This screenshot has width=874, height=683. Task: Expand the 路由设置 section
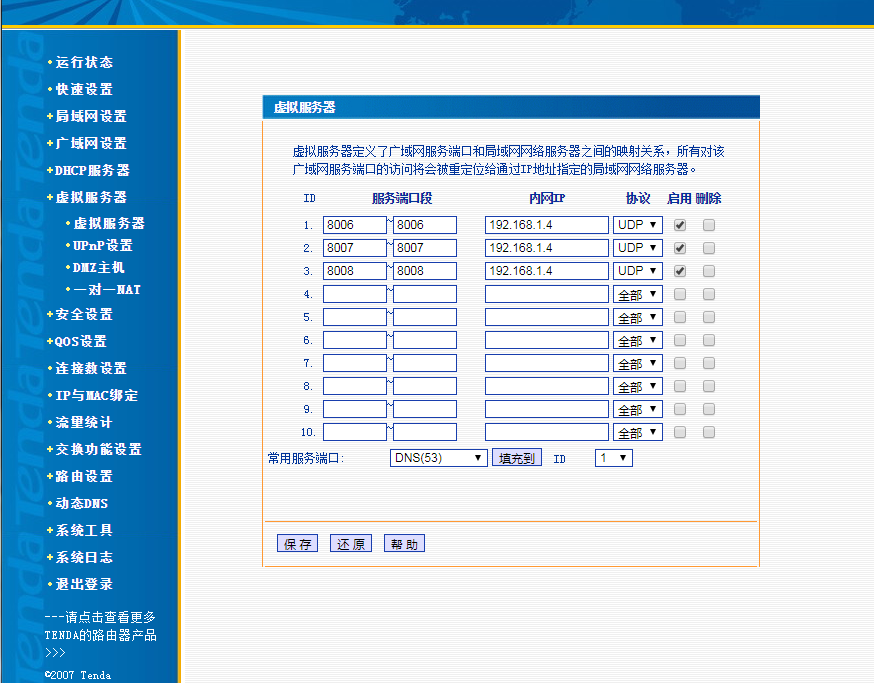(x=84, y=476)
